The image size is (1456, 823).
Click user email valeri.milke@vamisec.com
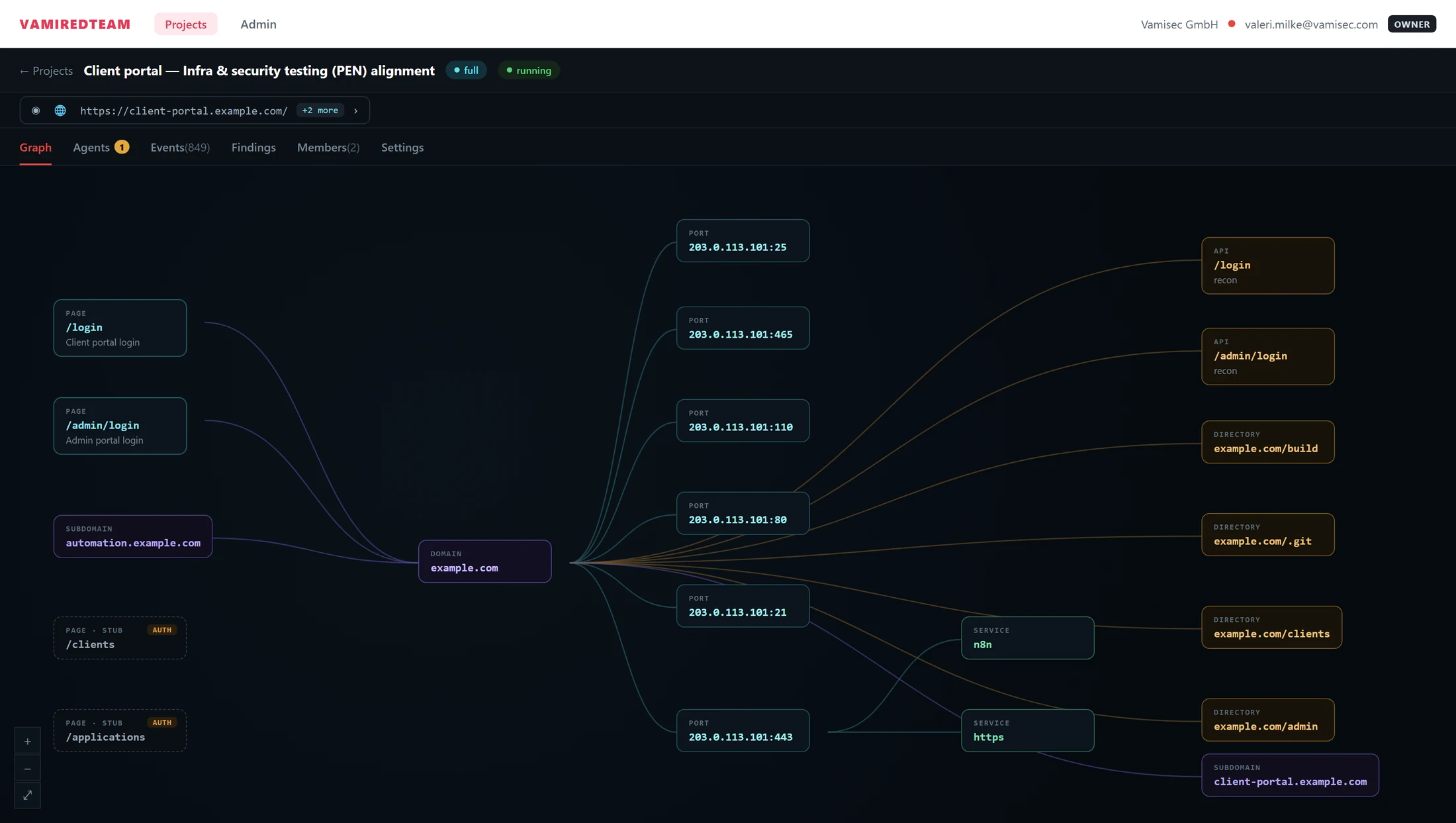pyautogui.click(x=1311, y=24)
